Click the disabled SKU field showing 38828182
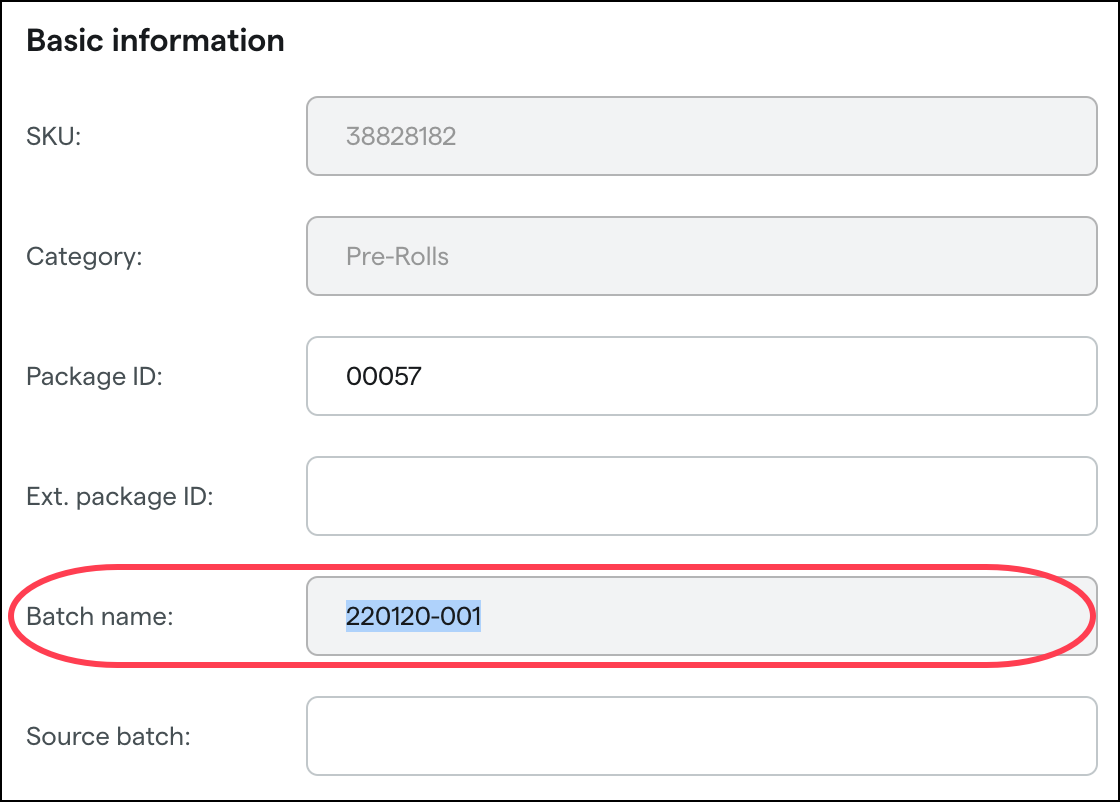Viewport: 1120px width, 802px height. tap(700, 136)
